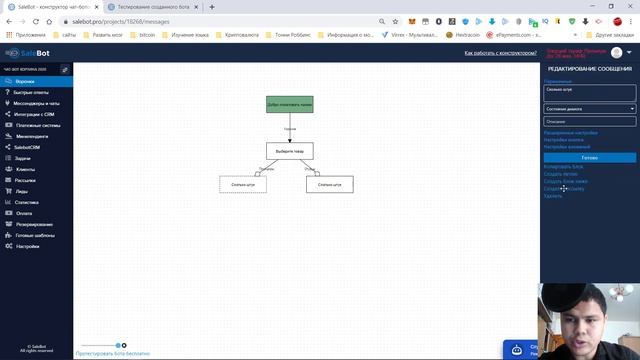
Task: Open Chrome three-dot menu
Action: pos(631,22)
